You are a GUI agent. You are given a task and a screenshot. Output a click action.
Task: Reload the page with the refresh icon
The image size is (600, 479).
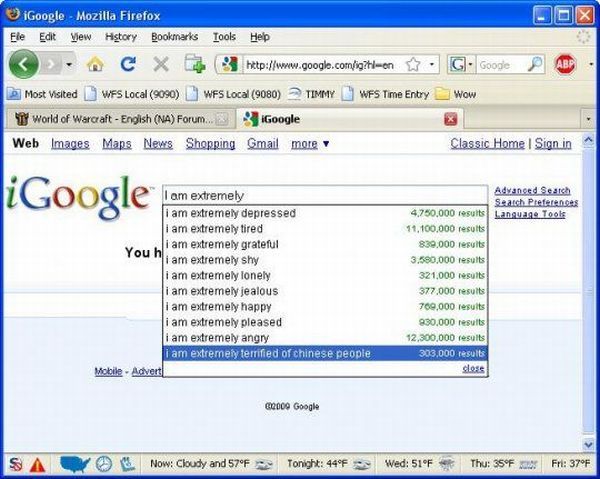128,65
